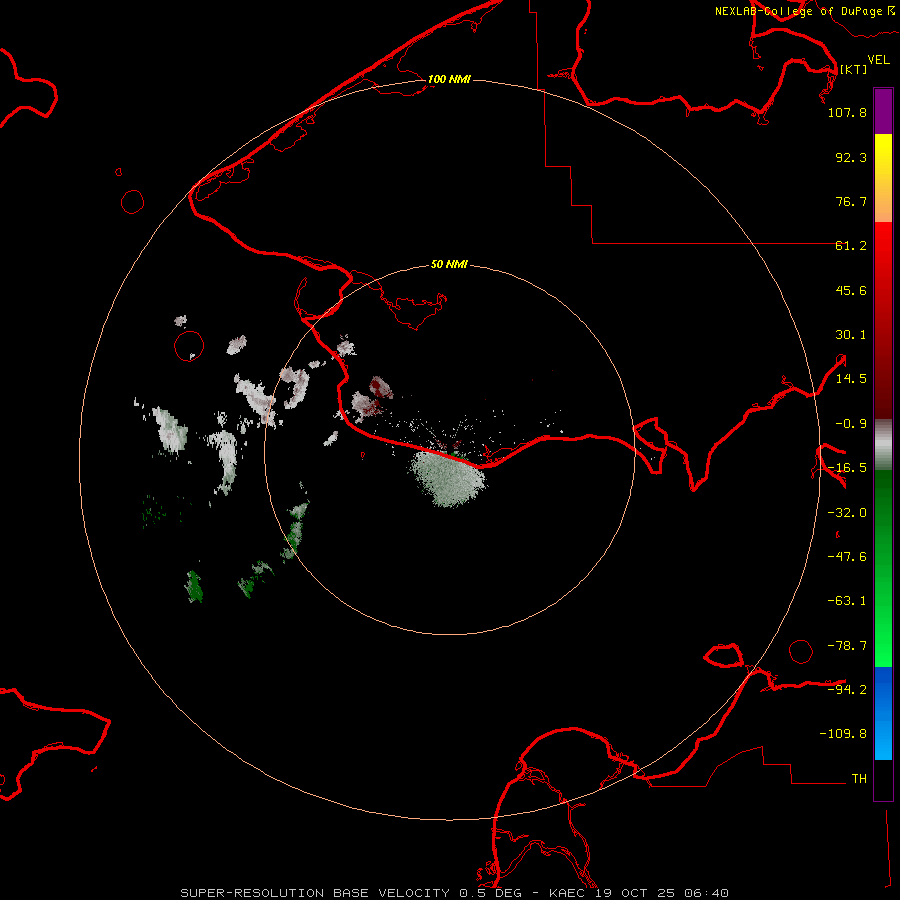Select the 107.8 velocity scale value
This screenshot has height=900, width=900.
click(x=847, y=112)
